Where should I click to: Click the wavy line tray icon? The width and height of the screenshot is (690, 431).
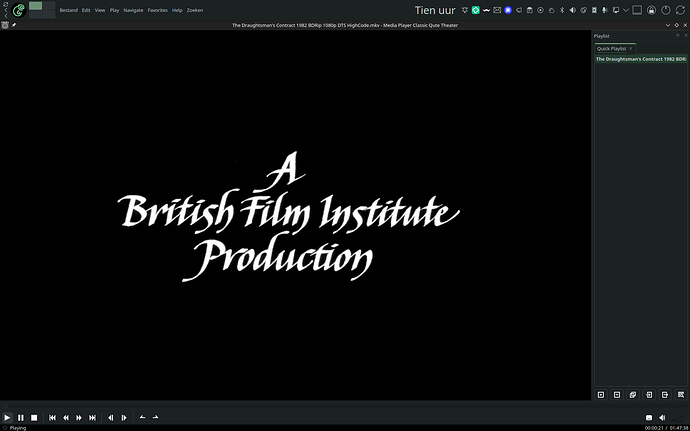(486, 10)
